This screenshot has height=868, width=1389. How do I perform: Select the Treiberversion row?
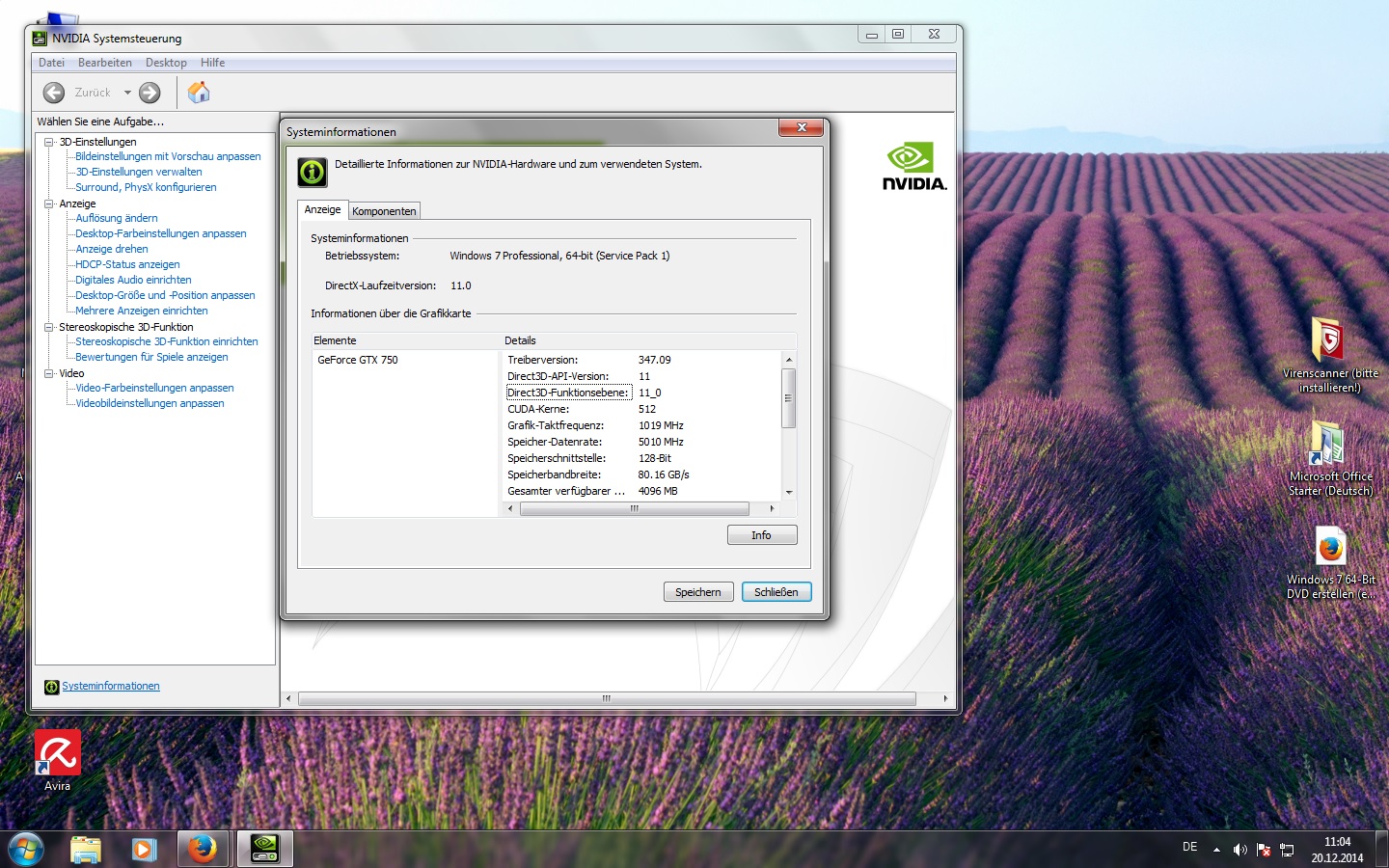641,360
